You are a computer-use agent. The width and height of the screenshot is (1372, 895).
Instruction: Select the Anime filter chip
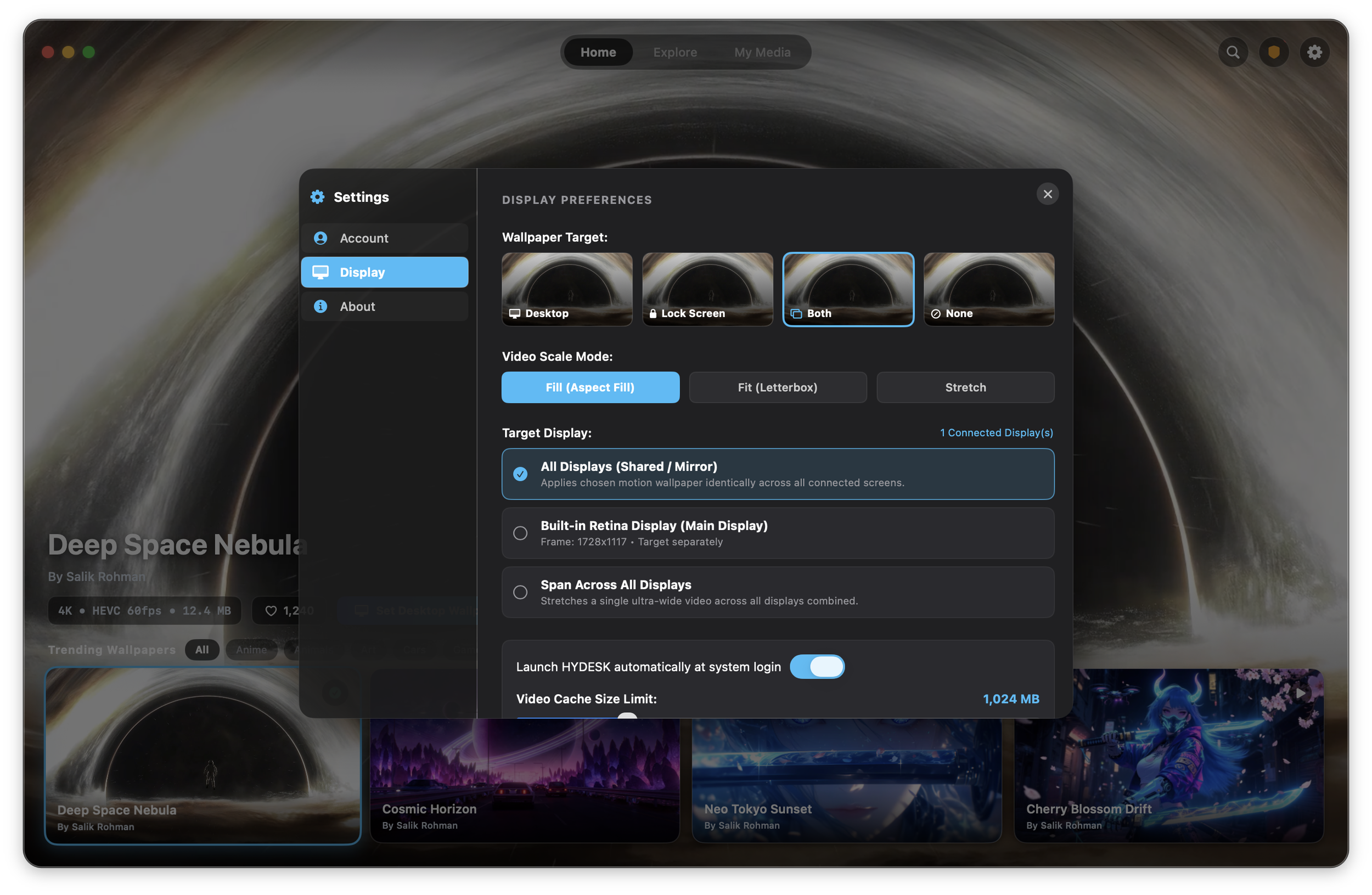[x=251, y=650]
